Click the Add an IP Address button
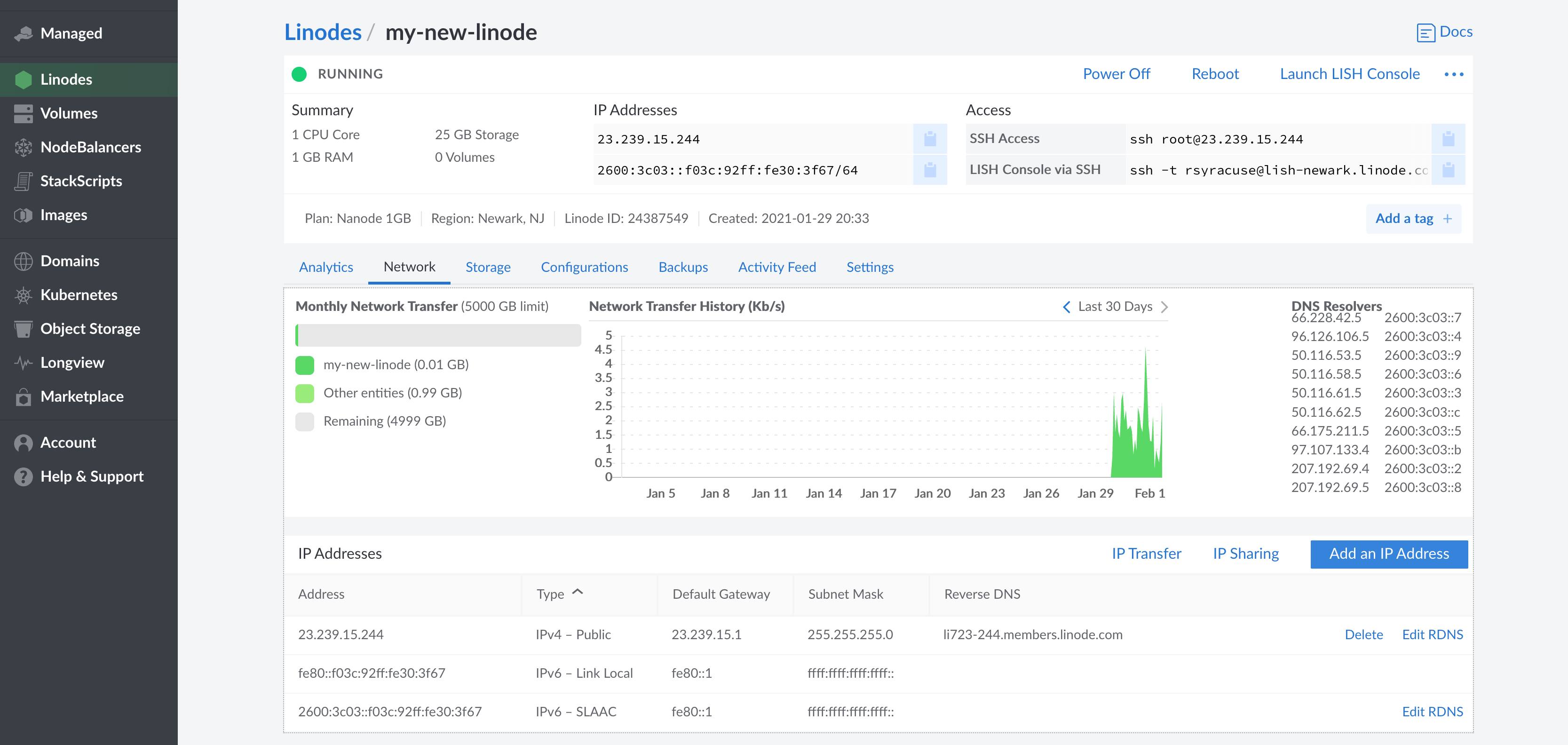This screenshot has height=745, width=1568. coord(1389,554)
